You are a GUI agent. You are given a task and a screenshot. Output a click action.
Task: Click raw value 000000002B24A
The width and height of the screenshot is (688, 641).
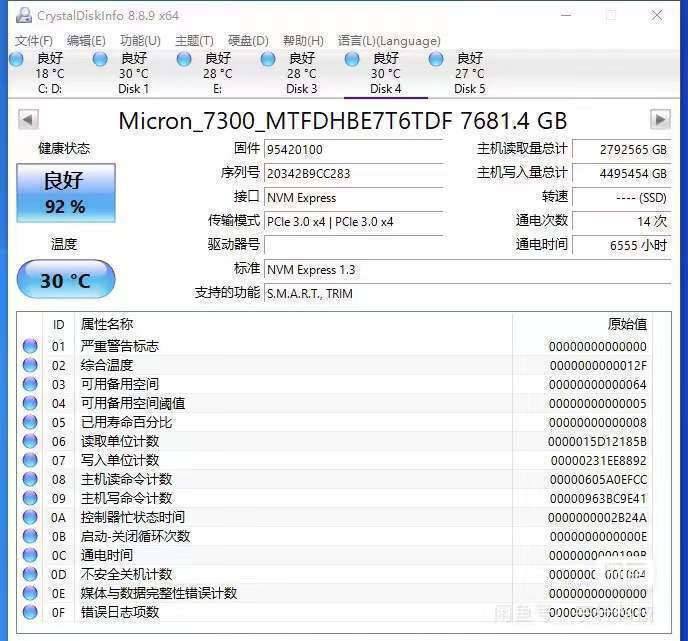tap(598, 518)
